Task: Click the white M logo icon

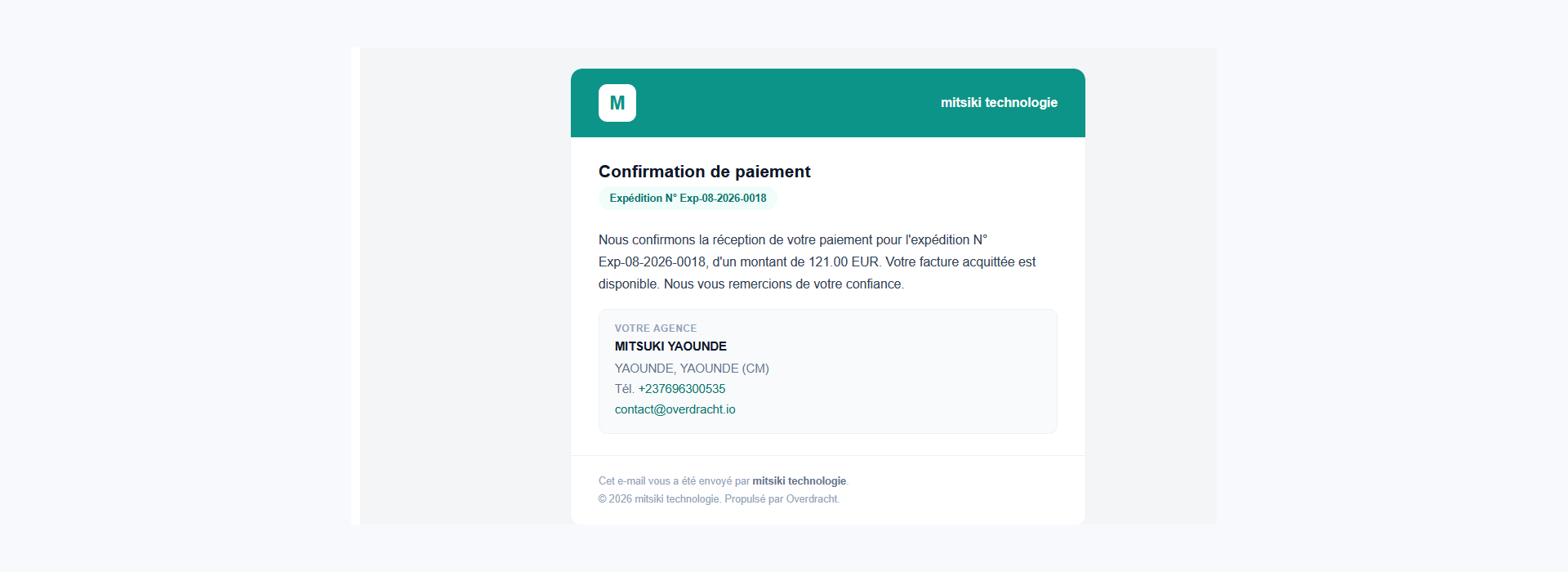Action: pyautogui.click(x=617, y=103)
